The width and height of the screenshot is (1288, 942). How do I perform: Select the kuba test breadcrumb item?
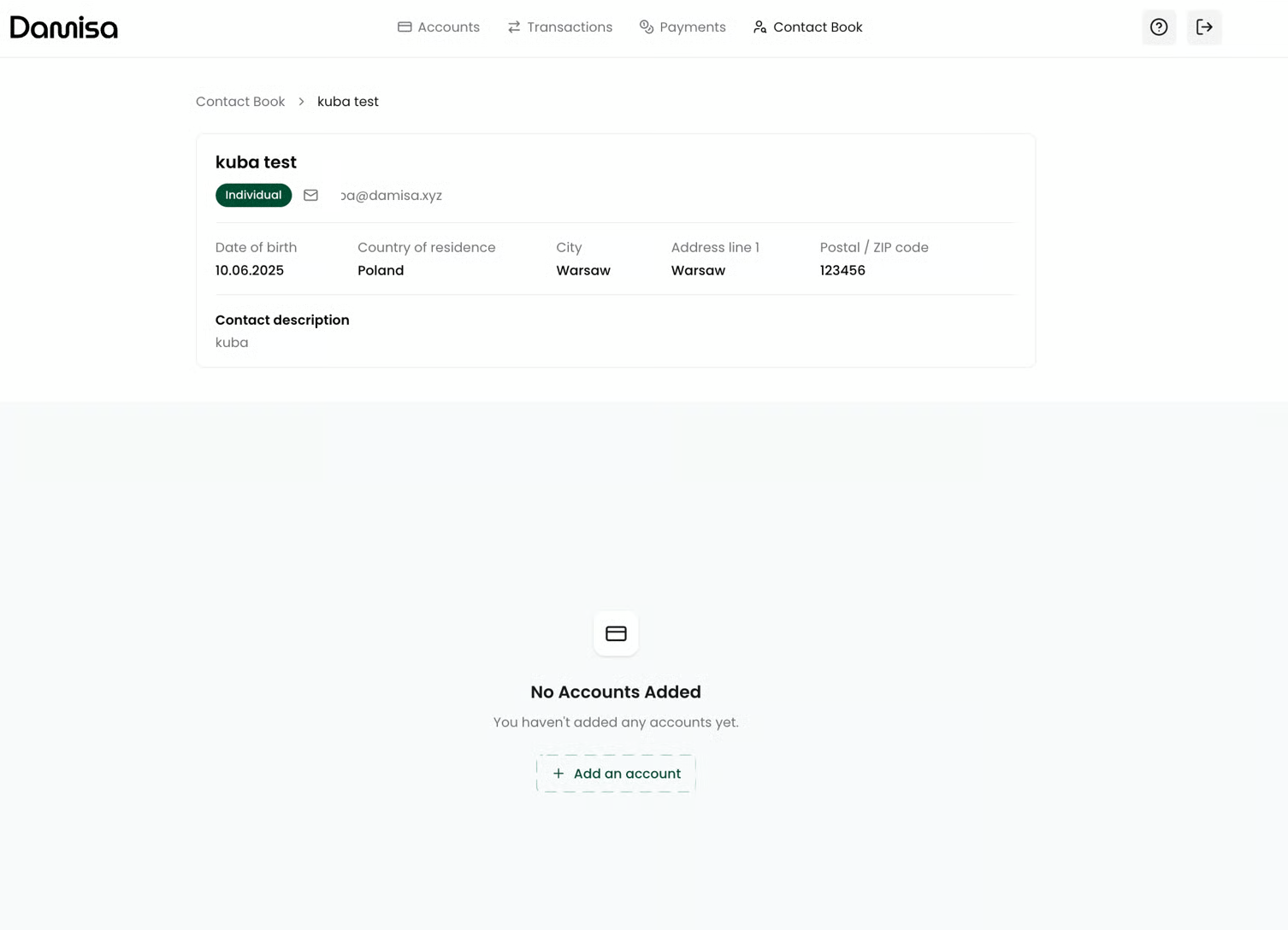[x=348, y=102]
